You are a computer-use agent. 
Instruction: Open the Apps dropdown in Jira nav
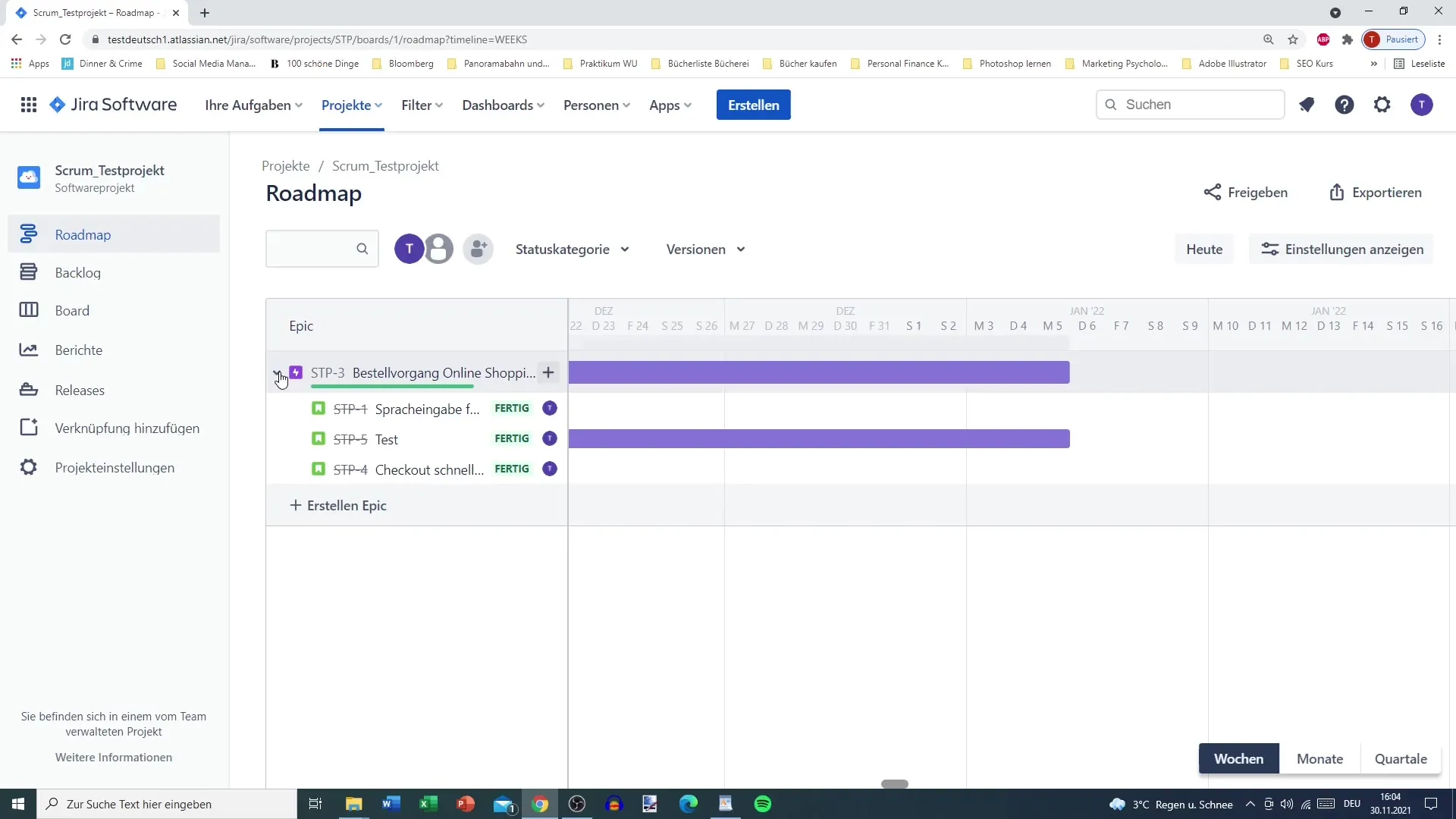click(x=670, y=105)
